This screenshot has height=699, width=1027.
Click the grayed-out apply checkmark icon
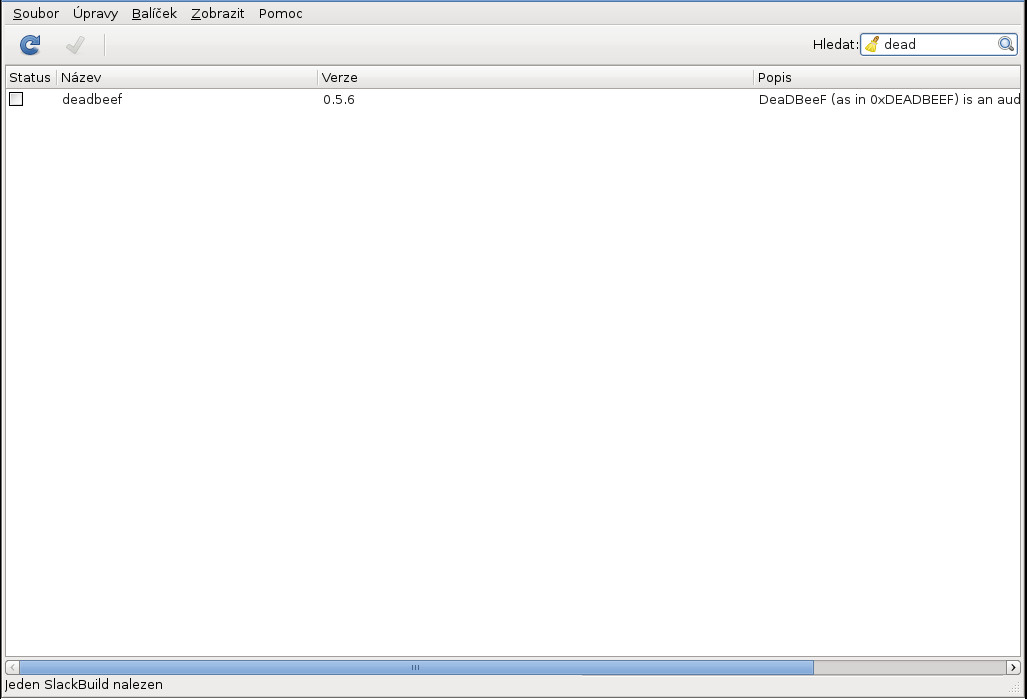tap(75, 45)
